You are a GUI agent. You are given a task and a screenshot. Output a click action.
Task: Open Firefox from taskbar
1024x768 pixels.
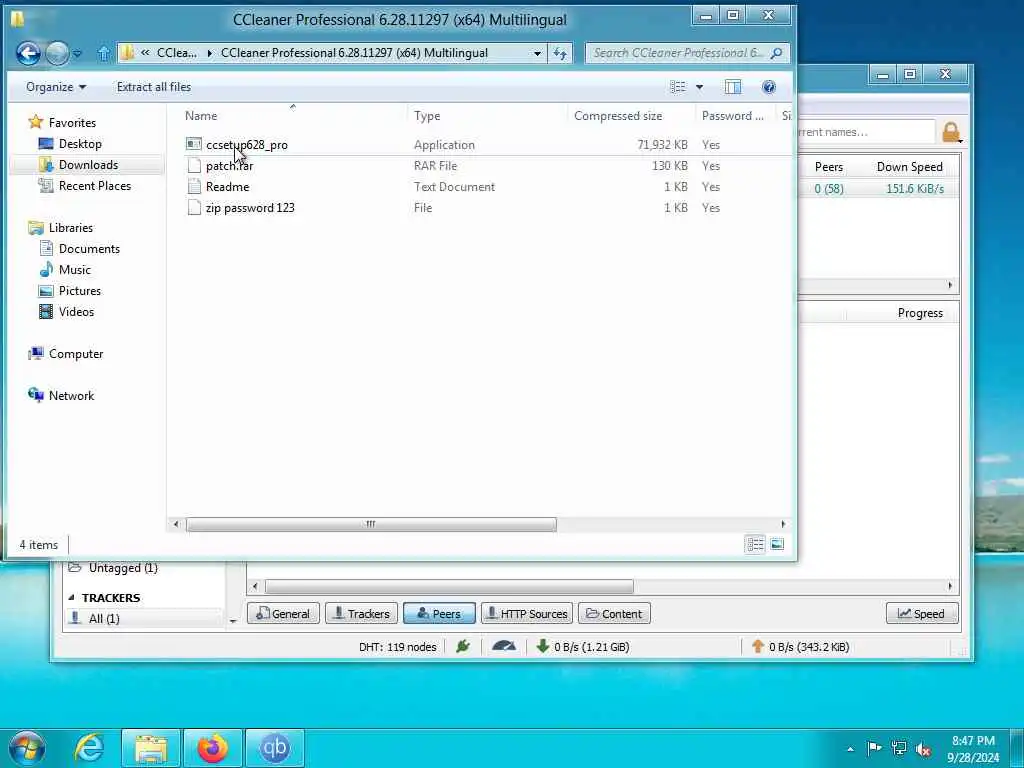pos(213,748)
